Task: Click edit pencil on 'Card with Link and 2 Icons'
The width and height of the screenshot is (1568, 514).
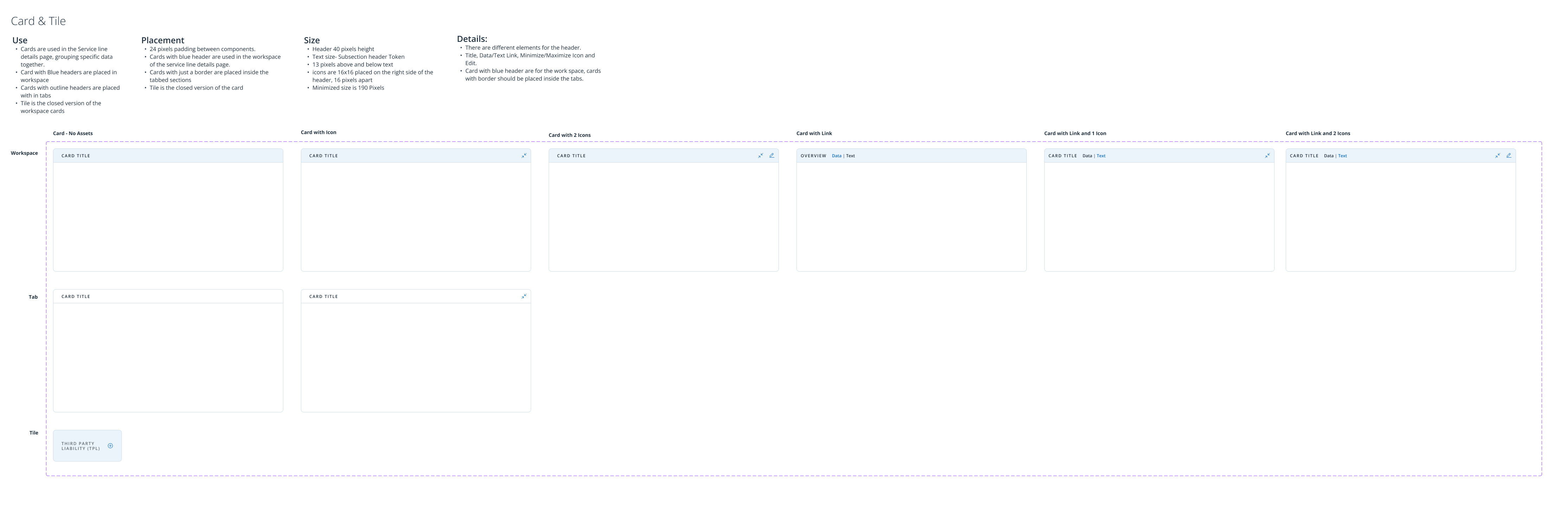Action: click(1508, 156)
